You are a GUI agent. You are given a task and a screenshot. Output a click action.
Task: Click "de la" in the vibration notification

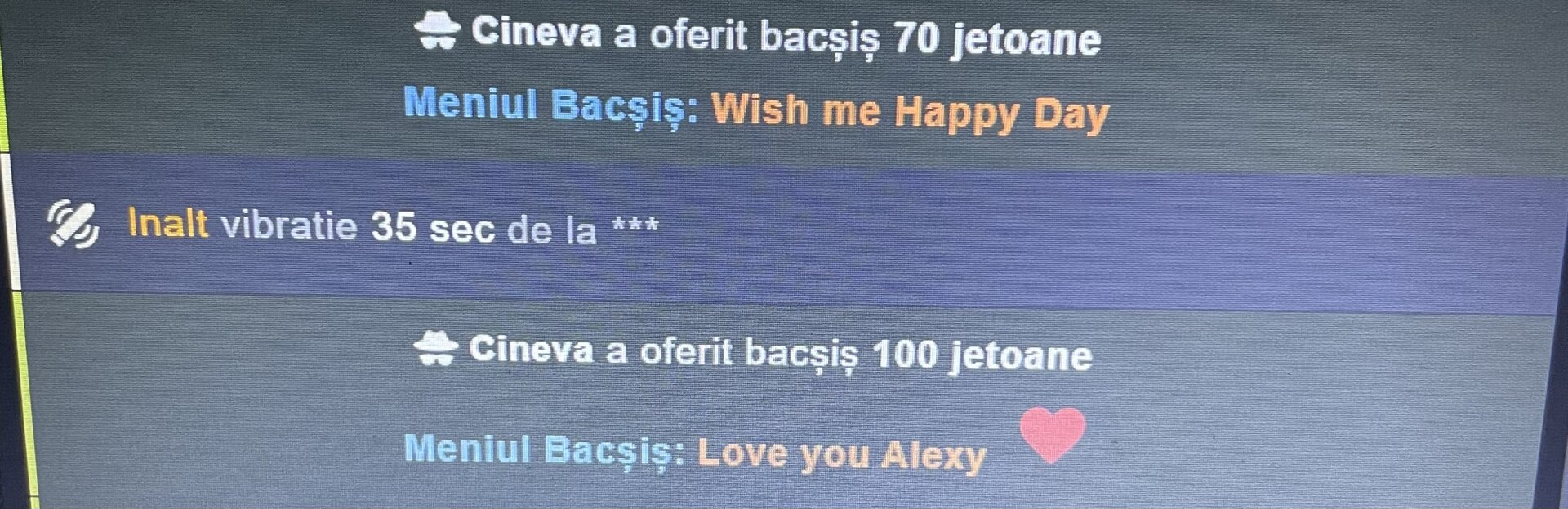coord(552,230)
